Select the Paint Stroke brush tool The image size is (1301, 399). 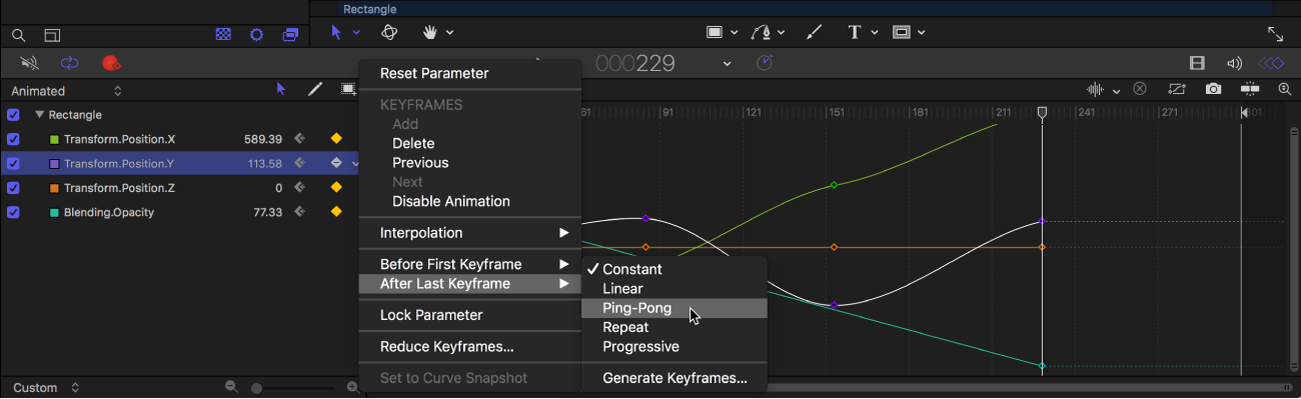click(813, 32)
